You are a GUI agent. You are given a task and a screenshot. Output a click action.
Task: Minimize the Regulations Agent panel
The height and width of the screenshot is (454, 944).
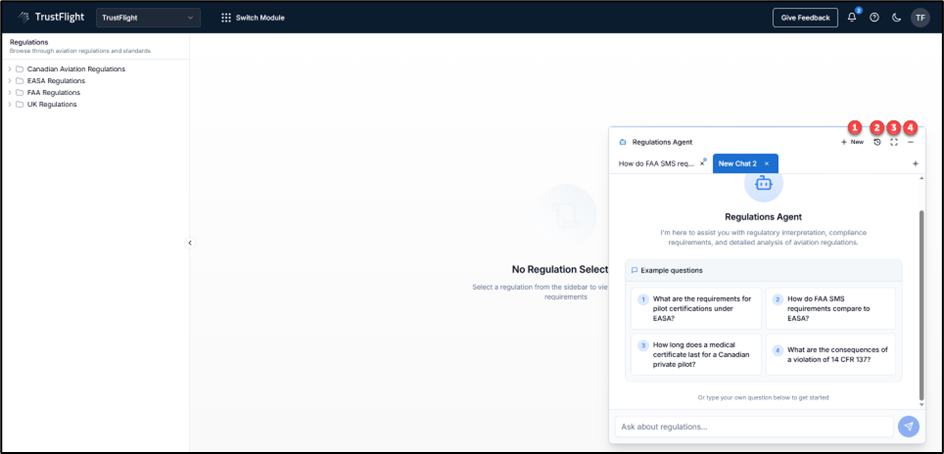(911, 142)
